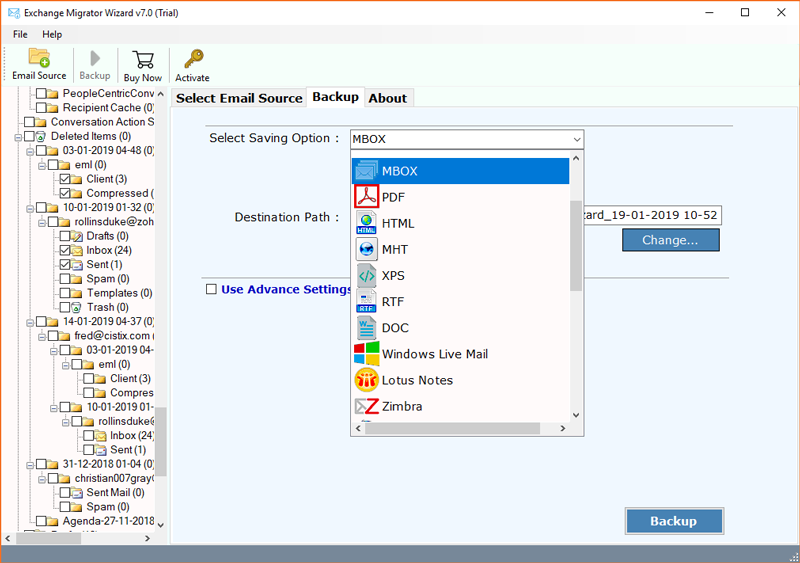
Task: Click the Change... button
Action: tap(670, 240)
